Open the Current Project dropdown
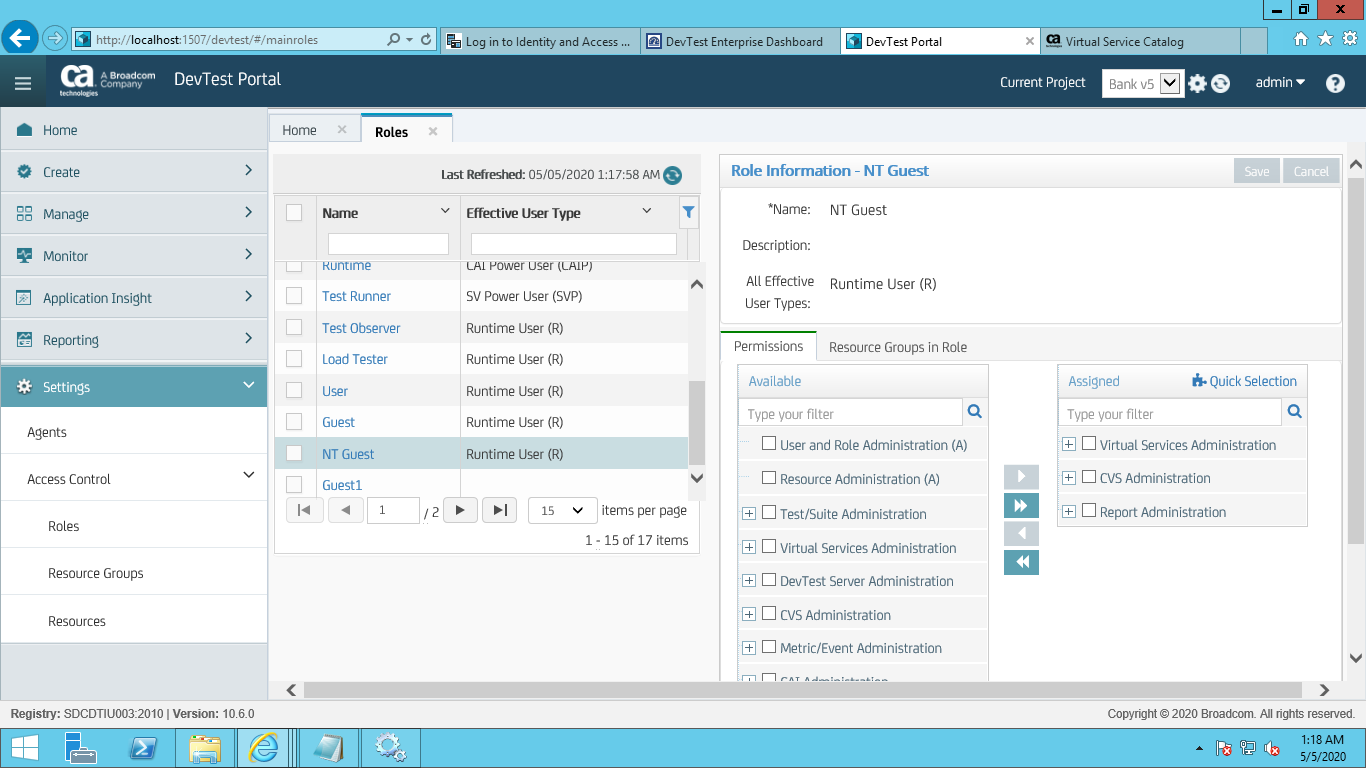Image resolution: width=1366 pixels, height=768 pixels. [x=1143, y=83]
